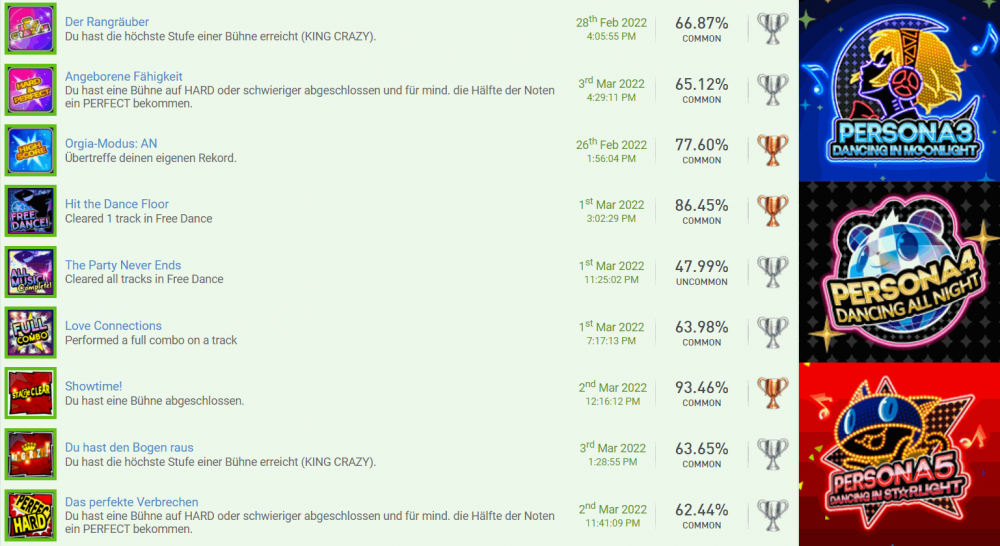Click the Persona 5 Dancing in Starlight artwork
This screenshot has width=1000, height=546.
(x=899, y=454)
